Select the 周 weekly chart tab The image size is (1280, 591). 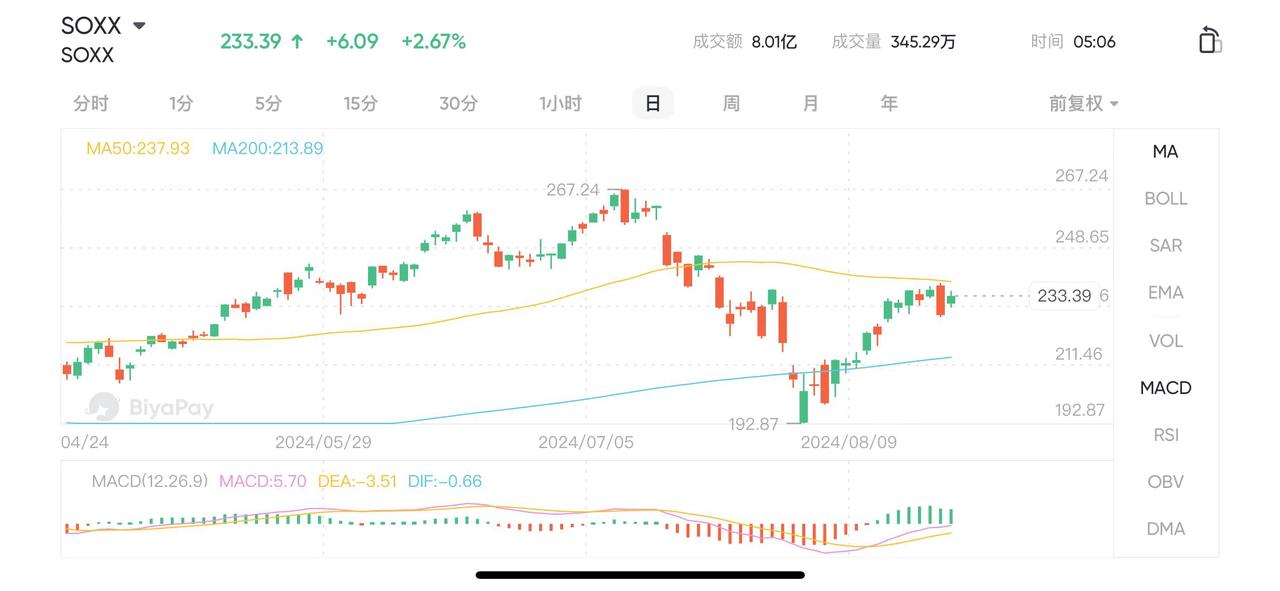tap(731, 103)
